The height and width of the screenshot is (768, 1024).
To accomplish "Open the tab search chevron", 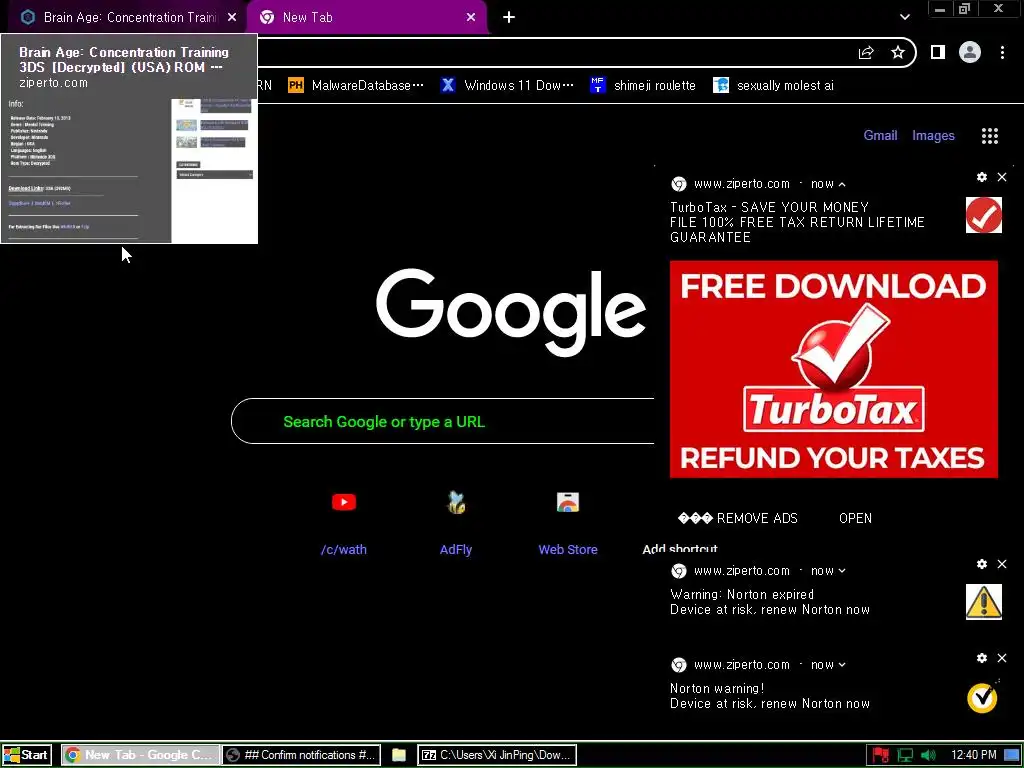I will [904, 17].
